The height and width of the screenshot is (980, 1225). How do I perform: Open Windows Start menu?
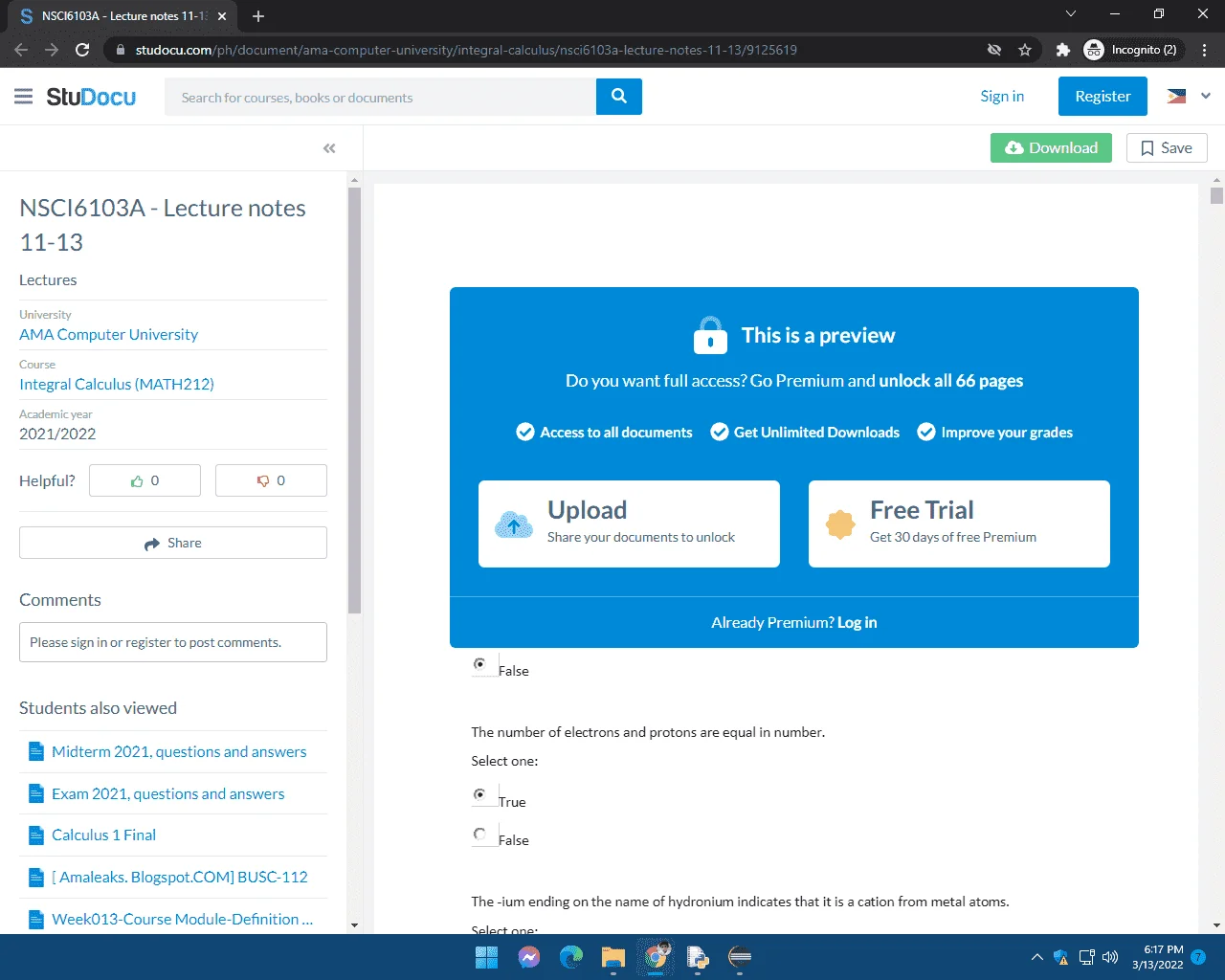(x=487, y=957)
